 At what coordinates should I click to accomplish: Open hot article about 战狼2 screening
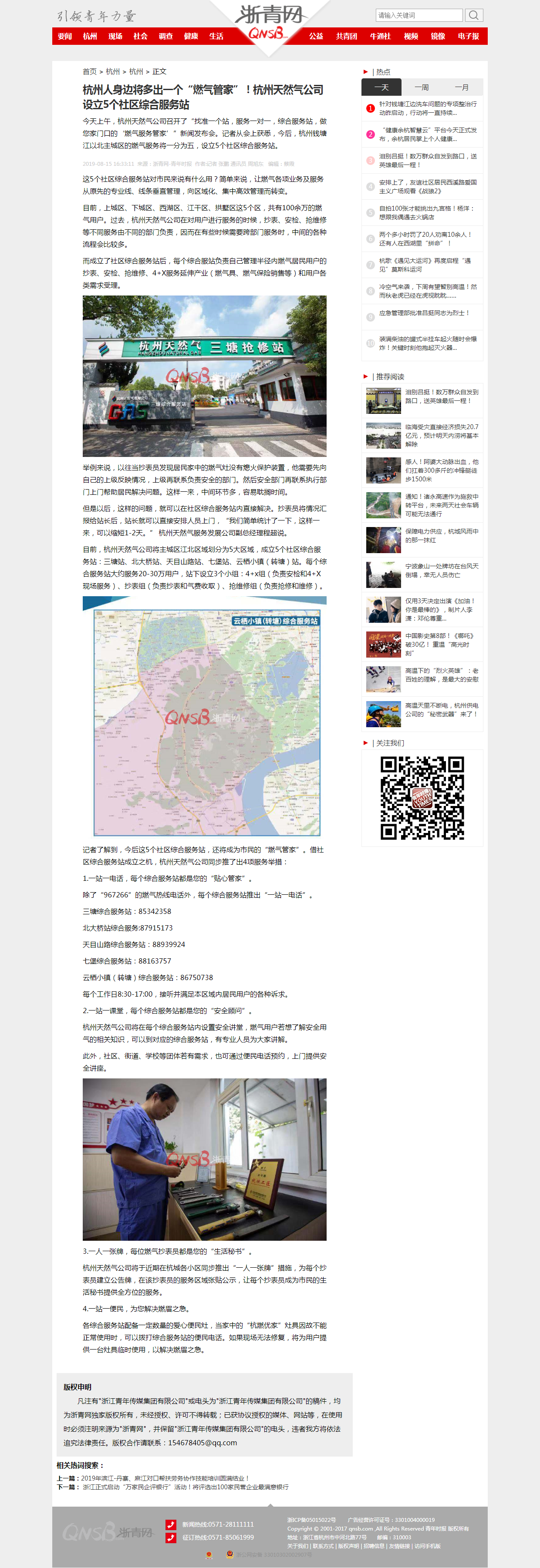coord(428,187)
